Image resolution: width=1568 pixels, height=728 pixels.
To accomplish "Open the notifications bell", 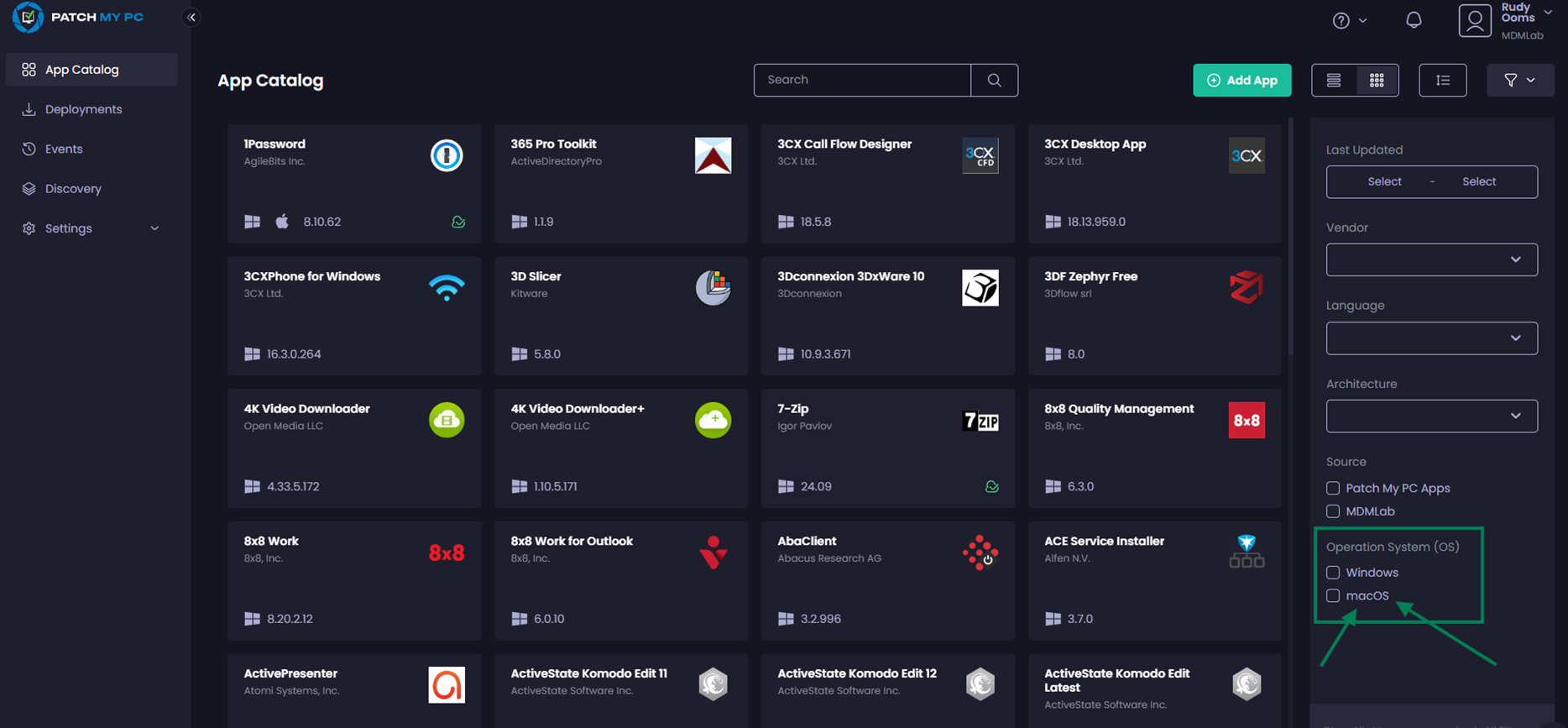I will coord(1414,19).
